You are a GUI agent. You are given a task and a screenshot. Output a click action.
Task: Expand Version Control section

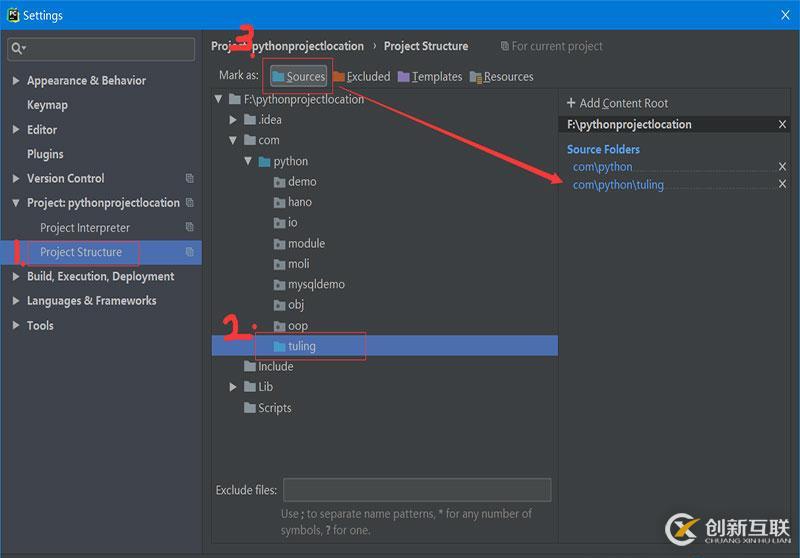coord(16,179)
